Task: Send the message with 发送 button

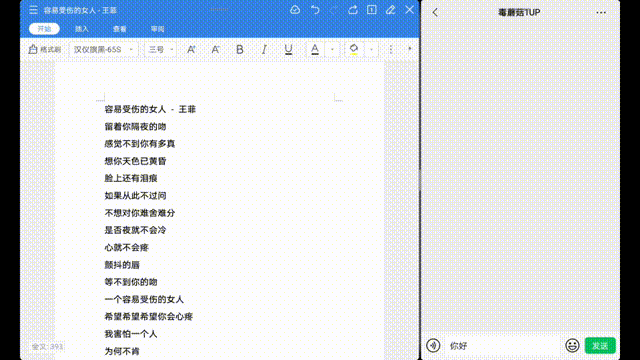Action: [x=600, y=346]
